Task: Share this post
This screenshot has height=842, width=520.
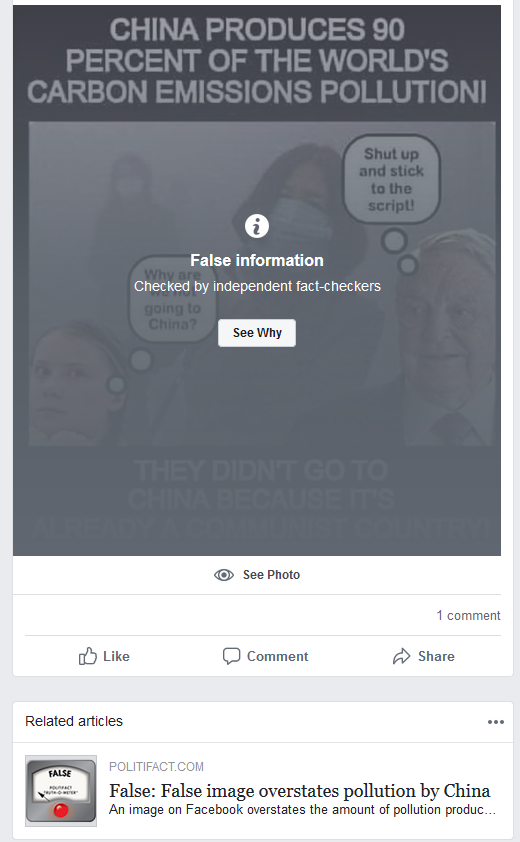Action: (423, 656)
